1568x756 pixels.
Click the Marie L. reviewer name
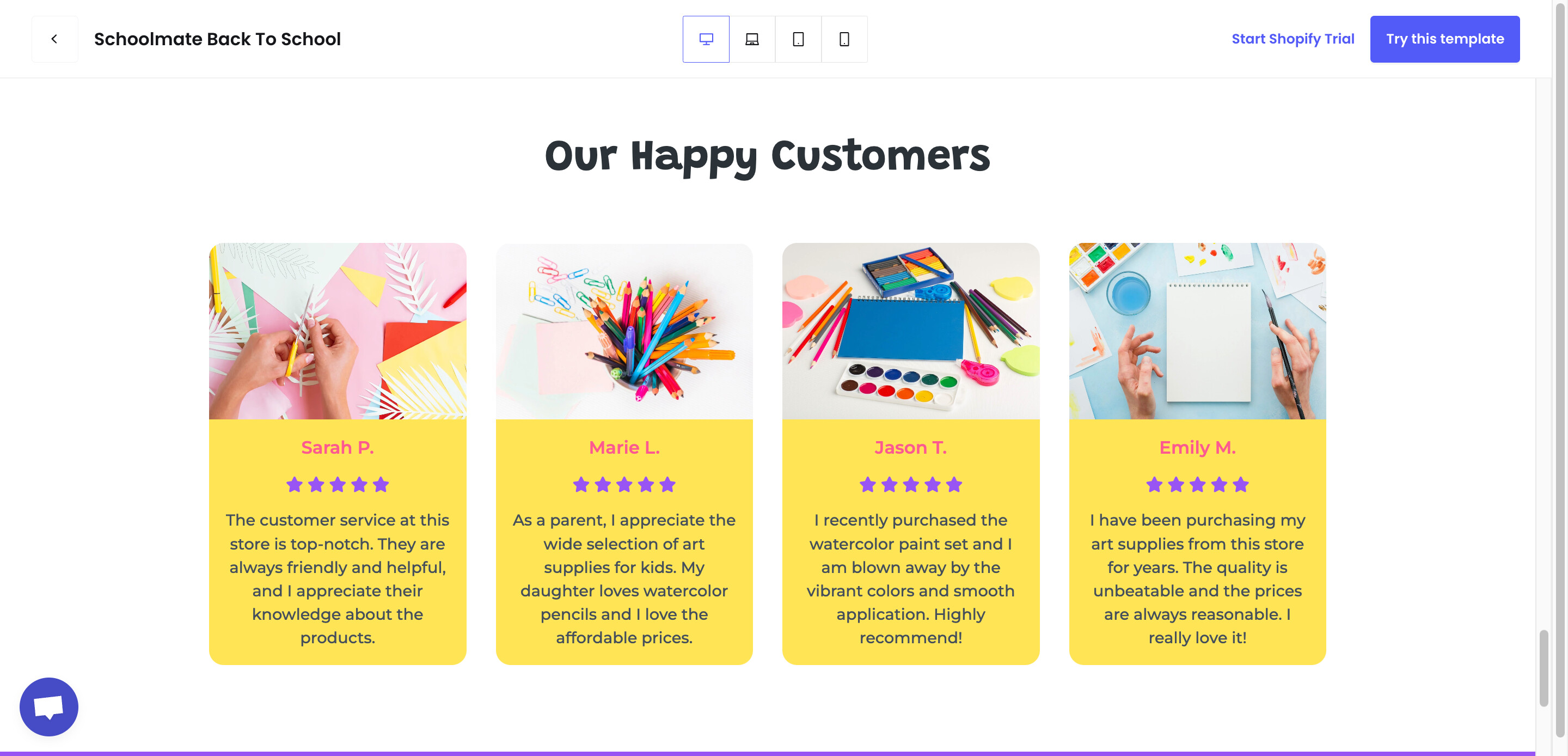pos(624,448)
